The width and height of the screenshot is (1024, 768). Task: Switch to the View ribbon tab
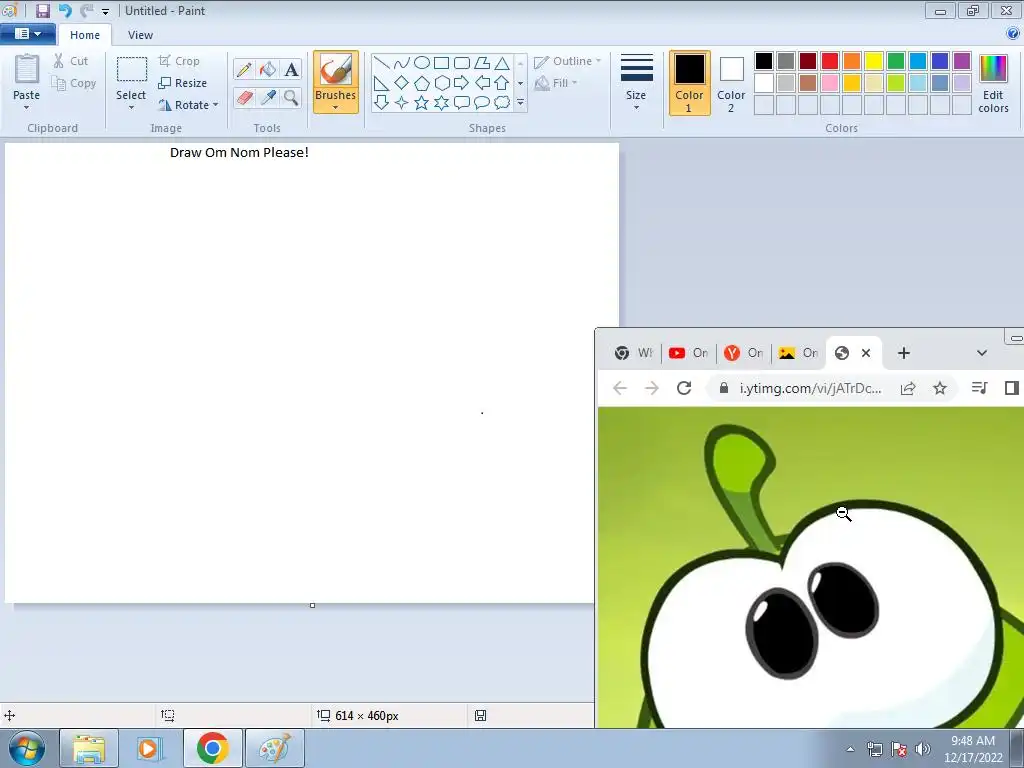pyautogui.click(x=140, y=35)
